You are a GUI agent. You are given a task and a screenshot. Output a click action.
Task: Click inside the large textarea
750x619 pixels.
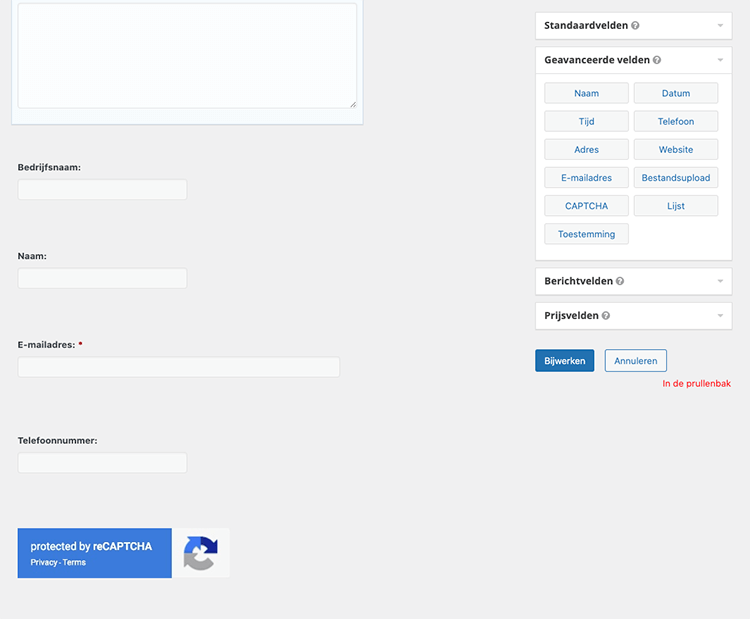[x=187, y=55]
